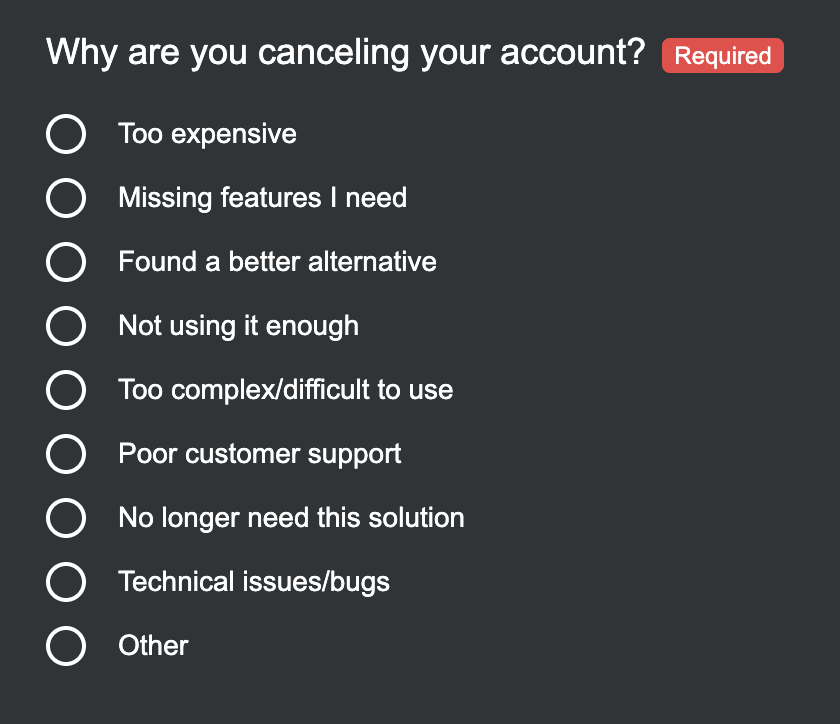Click the "Found a better alternative" label
Image resolution: width=840 pixels, height=724 pixels.
point(277,262)
